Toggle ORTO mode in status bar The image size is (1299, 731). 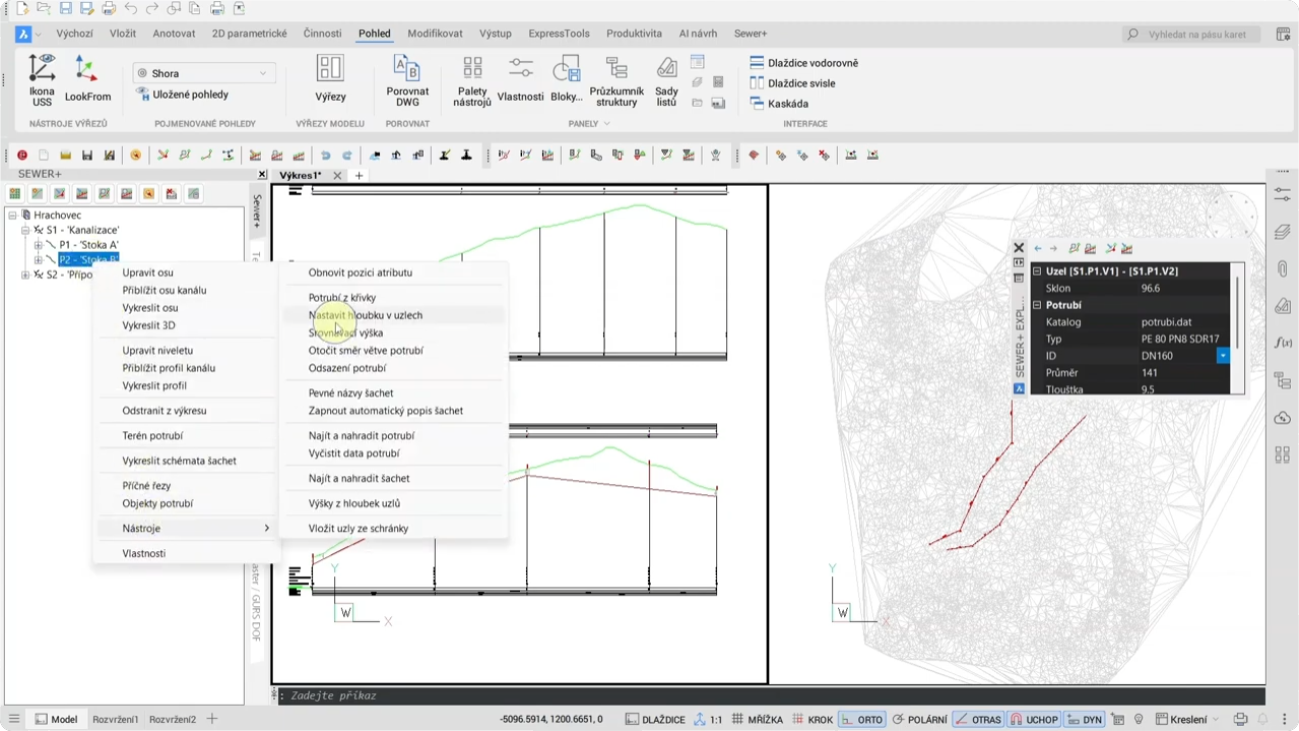[861, 719]
